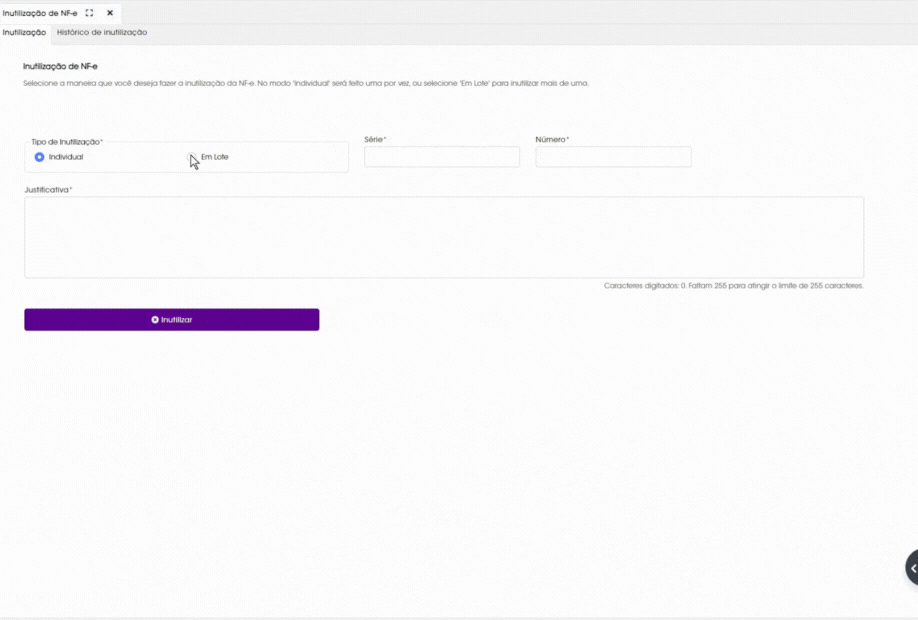Click the Tipo de Inutilização group label
The height and width of the screenshot is (620, 918).
point(67,142)
